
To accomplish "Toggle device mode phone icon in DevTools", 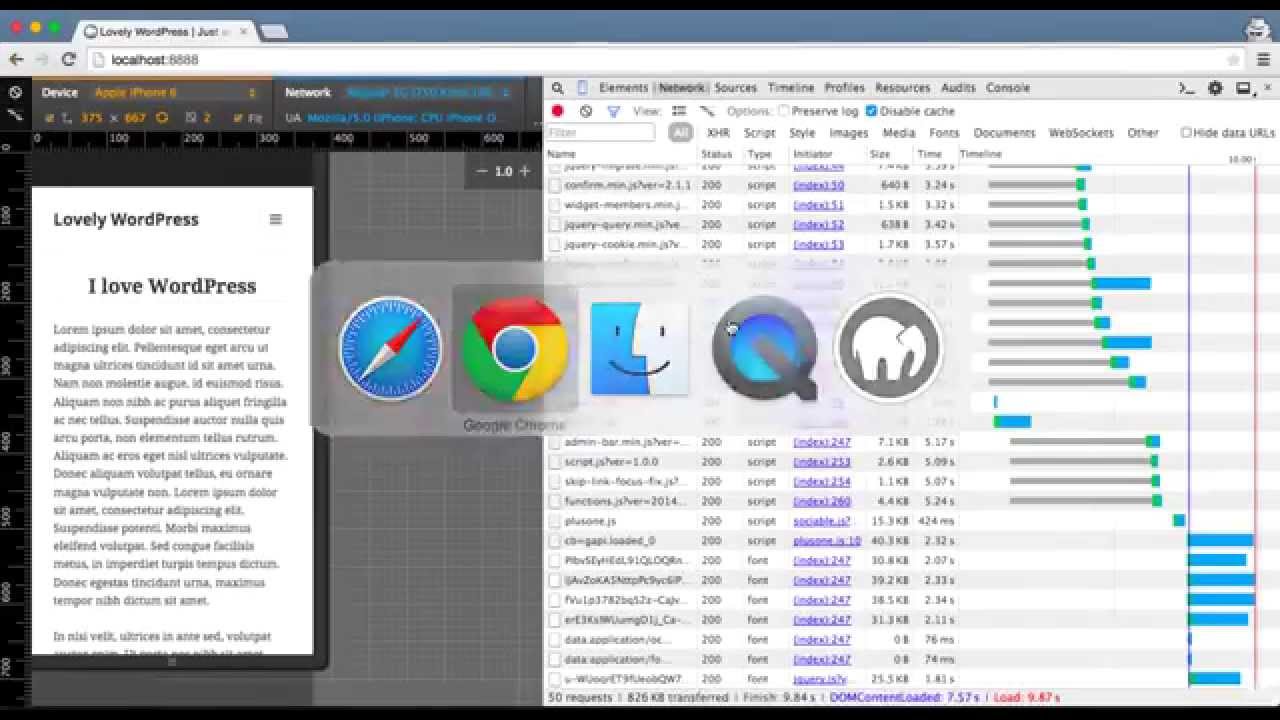I will 582,88.
